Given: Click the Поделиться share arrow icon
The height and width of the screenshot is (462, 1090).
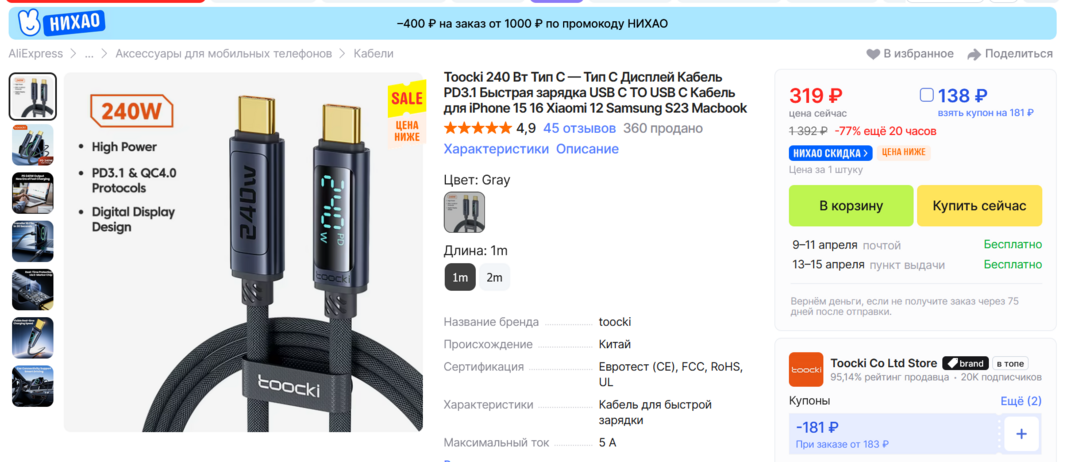Looking at the screenshot, I should [974, 54].
